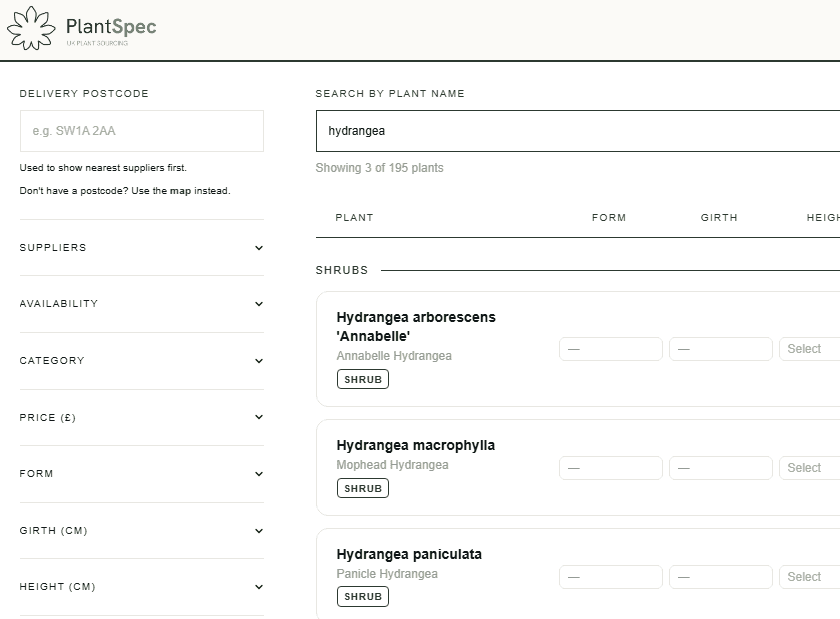Image resolution: width=840 pixels, height=619 pixels.
Task: Click the GIRTH column header
Action: tap(719, 218)
